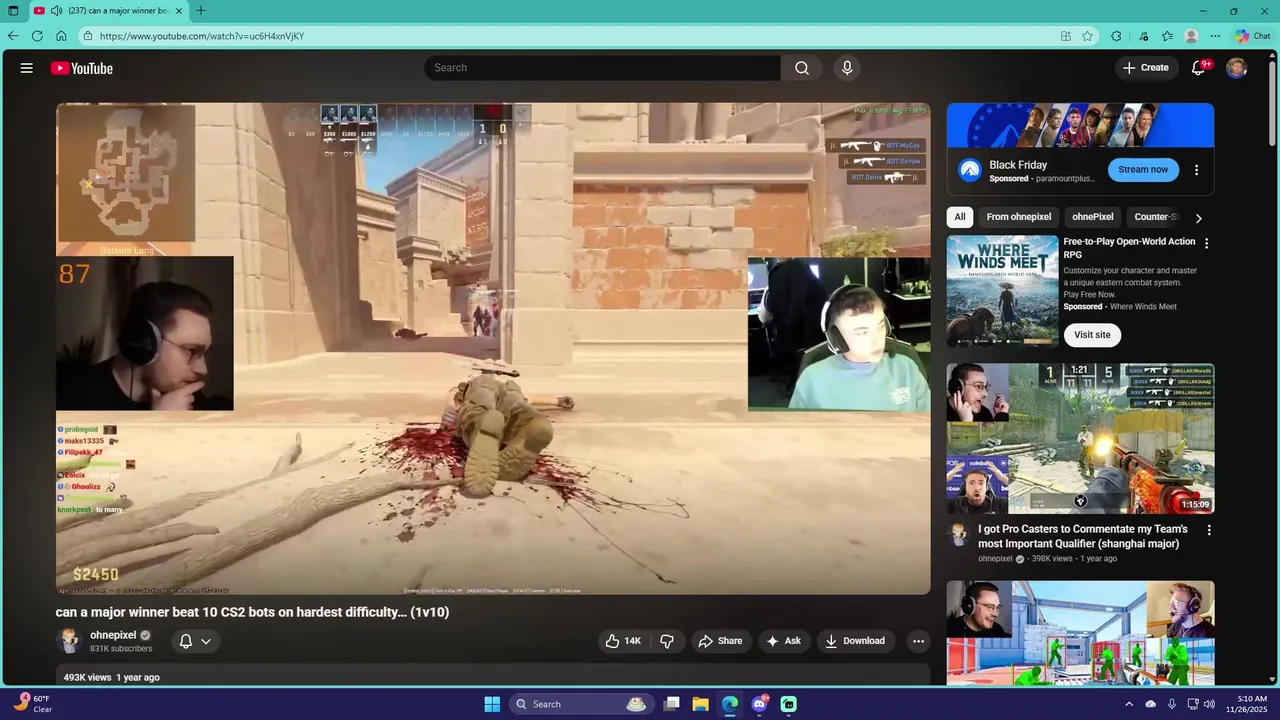Open weather widget showing 60°F Clear

click(33, 704)
